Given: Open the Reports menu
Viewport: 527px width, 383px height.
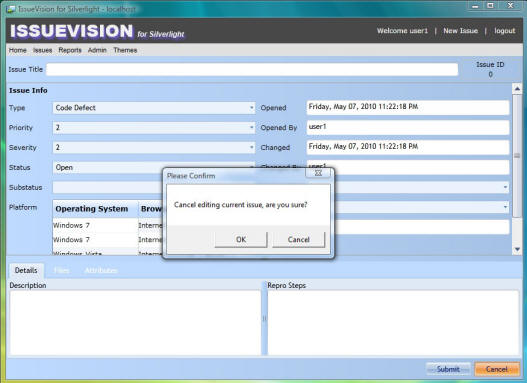Looking at the screenshot, I should (x=70, y=50).
